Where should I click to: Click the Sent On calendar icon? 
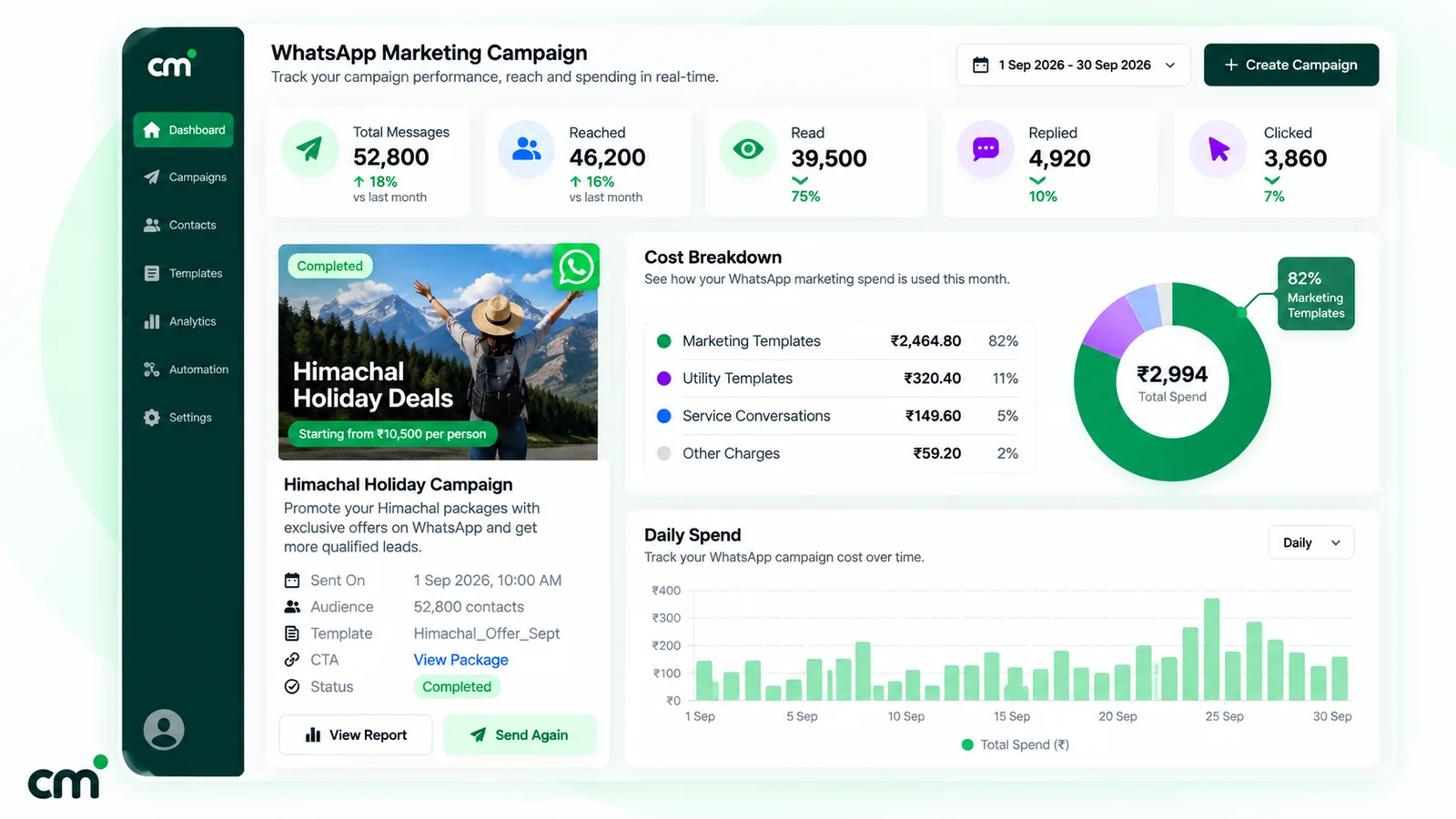pyautogui.click(x=292, y=581)
